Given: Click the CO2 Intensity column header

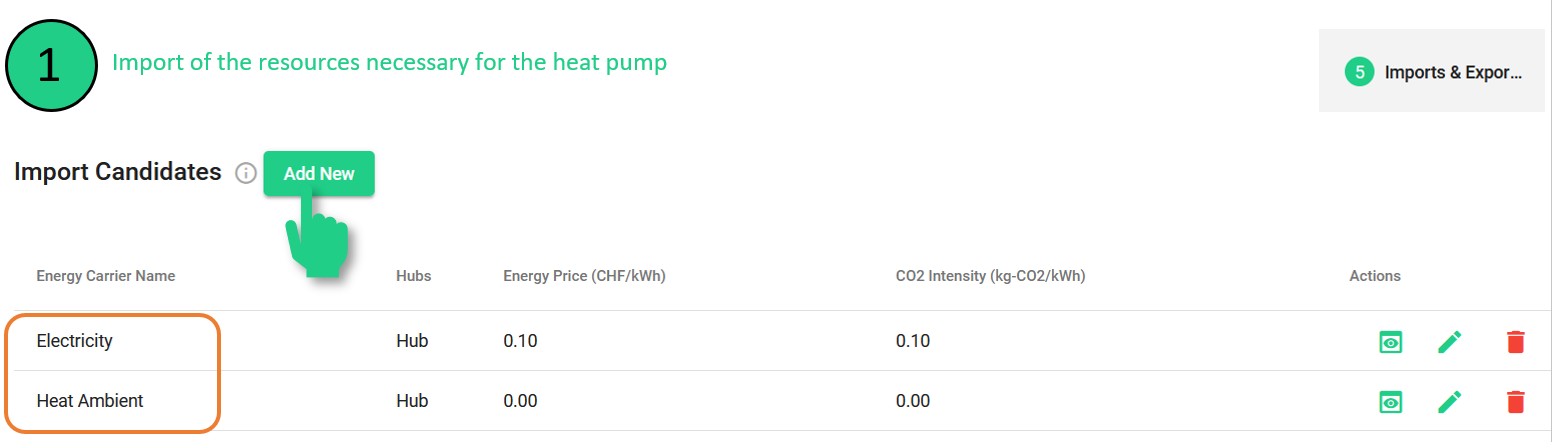Looking at the screenshot, I should [x=990, y=276].
